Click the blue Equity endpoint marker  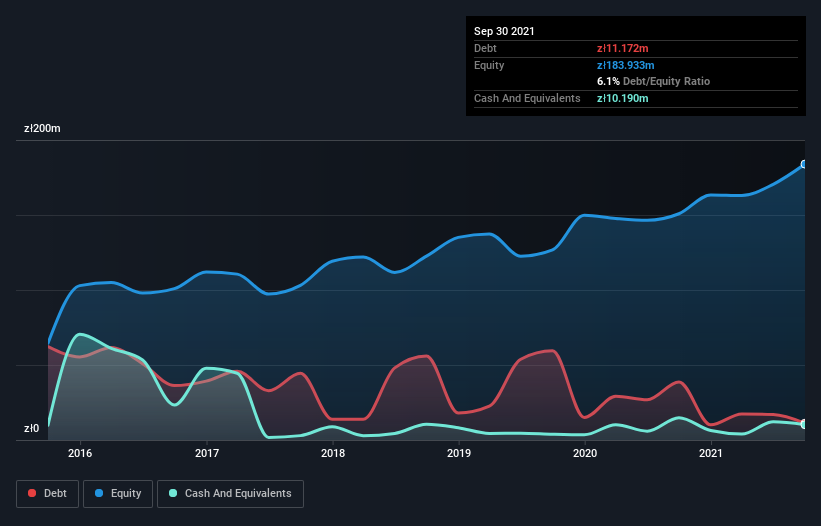tap(804, 164)
